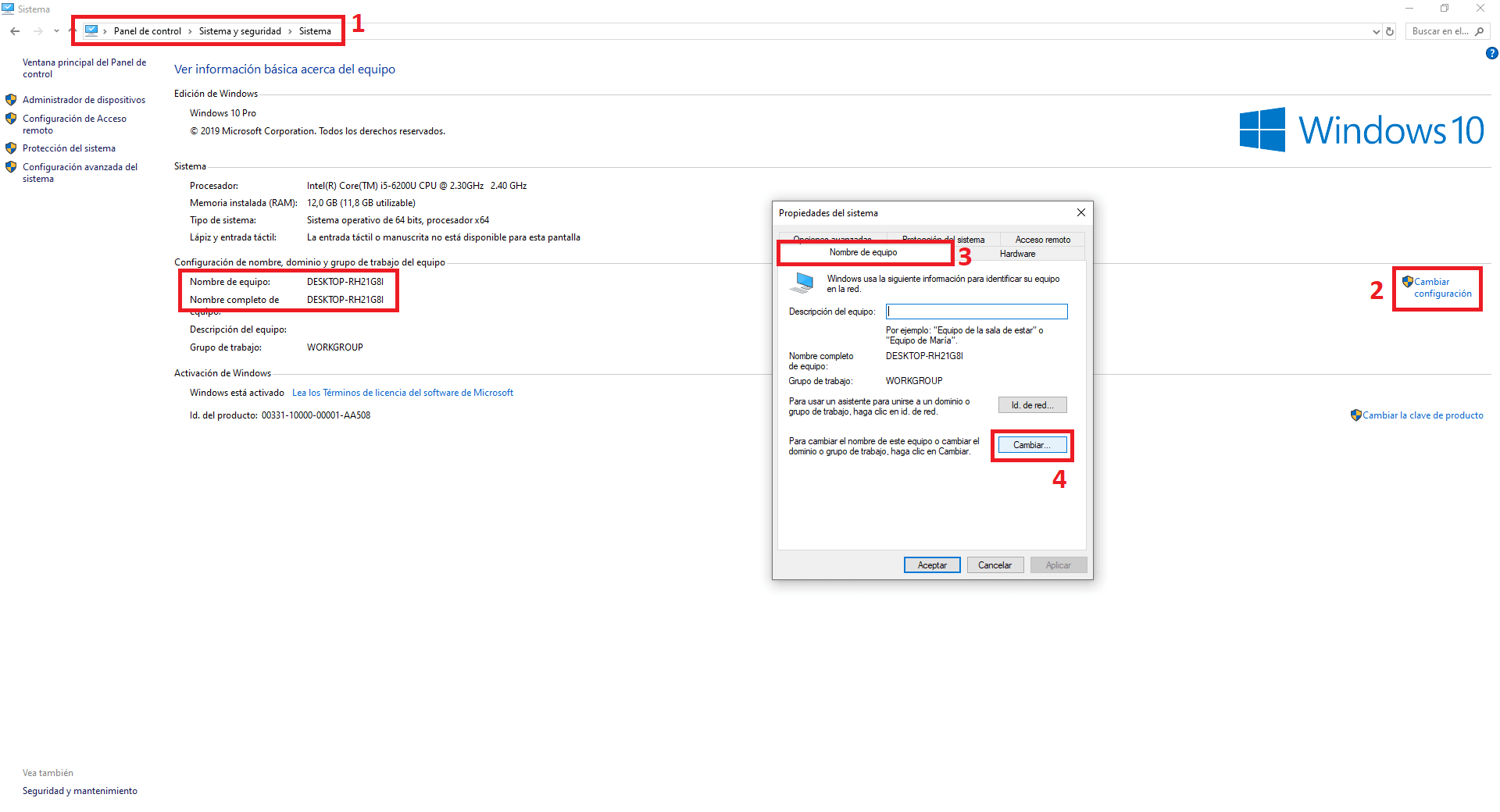Switch to 'Hardware' tab
This screenshot has width=1500, height=812.
click(1017, 254)
